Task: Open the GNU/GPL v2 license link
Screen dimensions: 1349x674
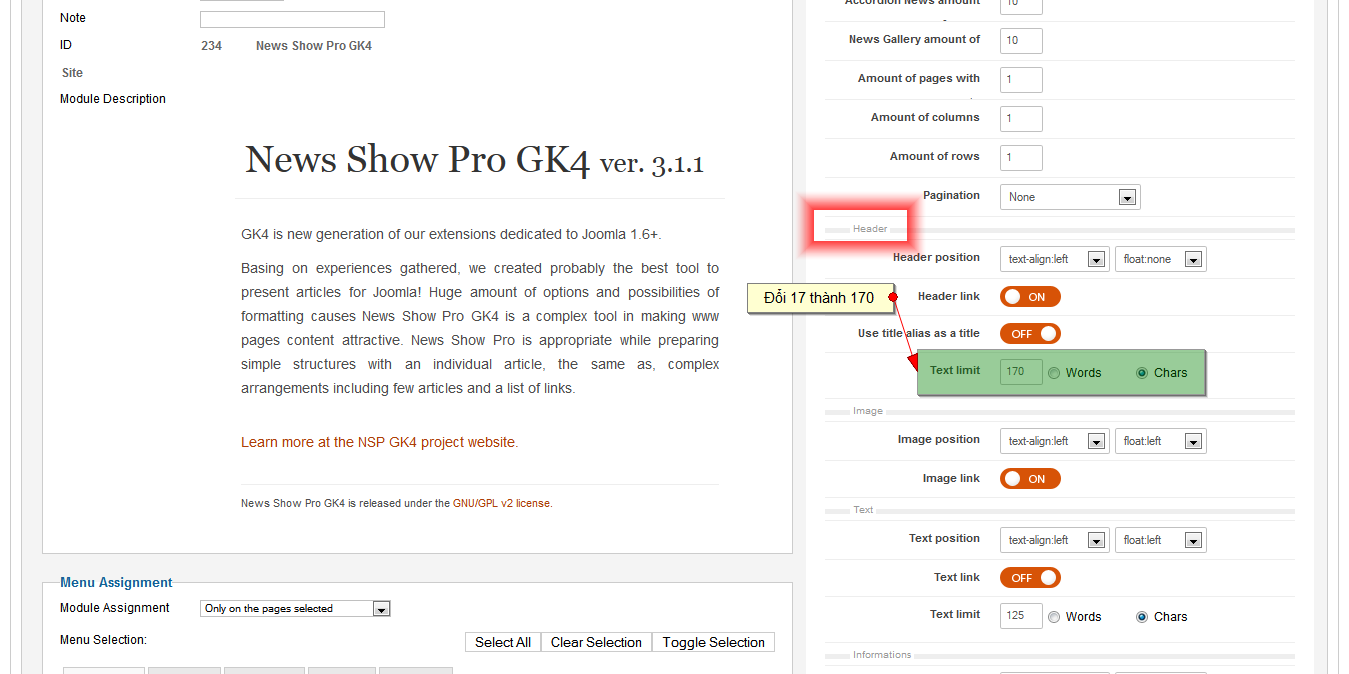Action: coord(501,504)
